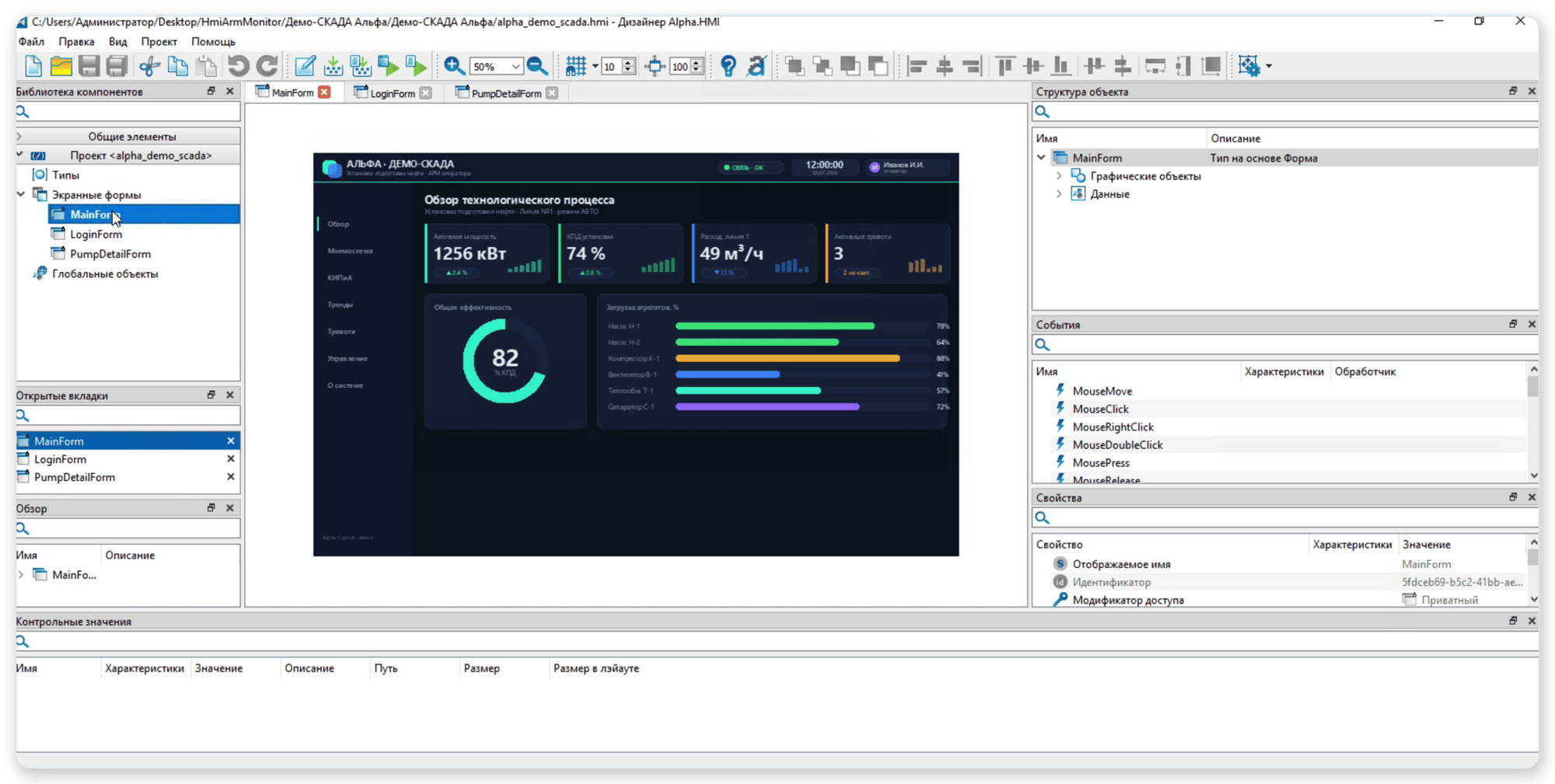Expand the Общие элементы section
The width and height of the screenshot is (1555, 784).
(x=19, y=136)
